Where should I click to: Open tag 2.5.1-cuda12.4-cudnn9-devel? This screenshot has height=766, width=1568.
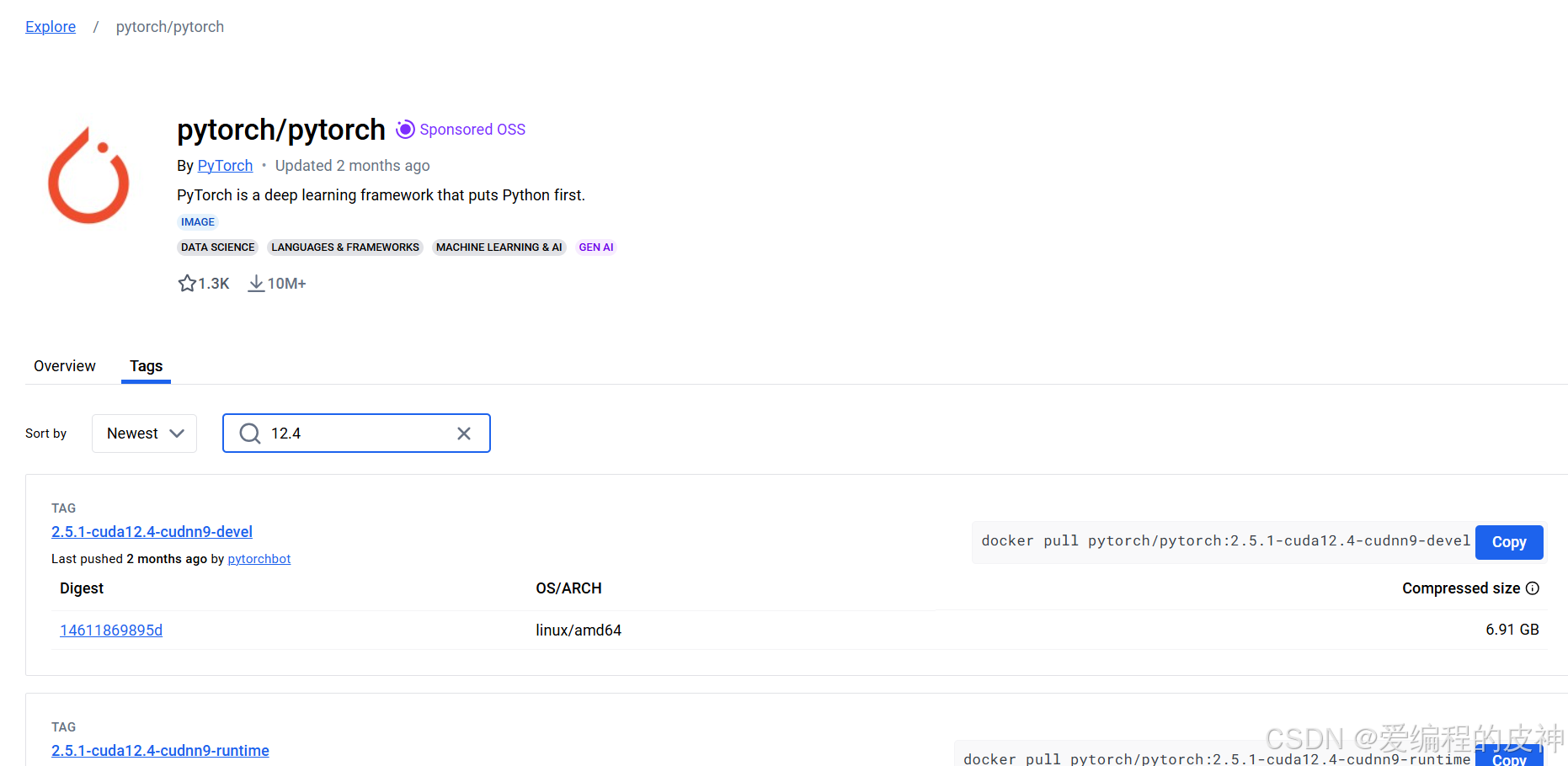click(152, 532)
